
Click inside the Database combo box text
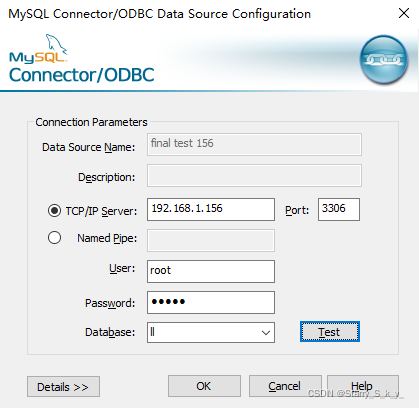[x=203, y=332]
